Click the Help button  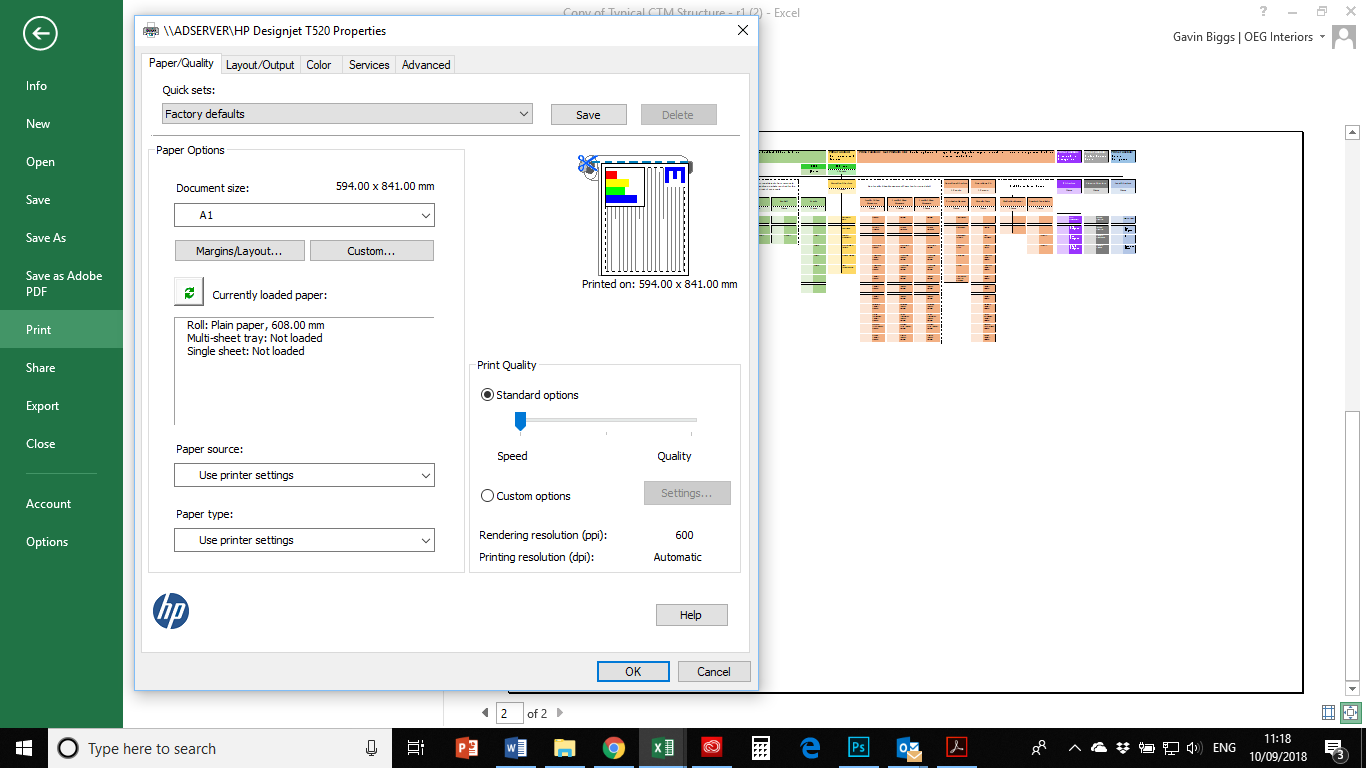tap(691, 615)
